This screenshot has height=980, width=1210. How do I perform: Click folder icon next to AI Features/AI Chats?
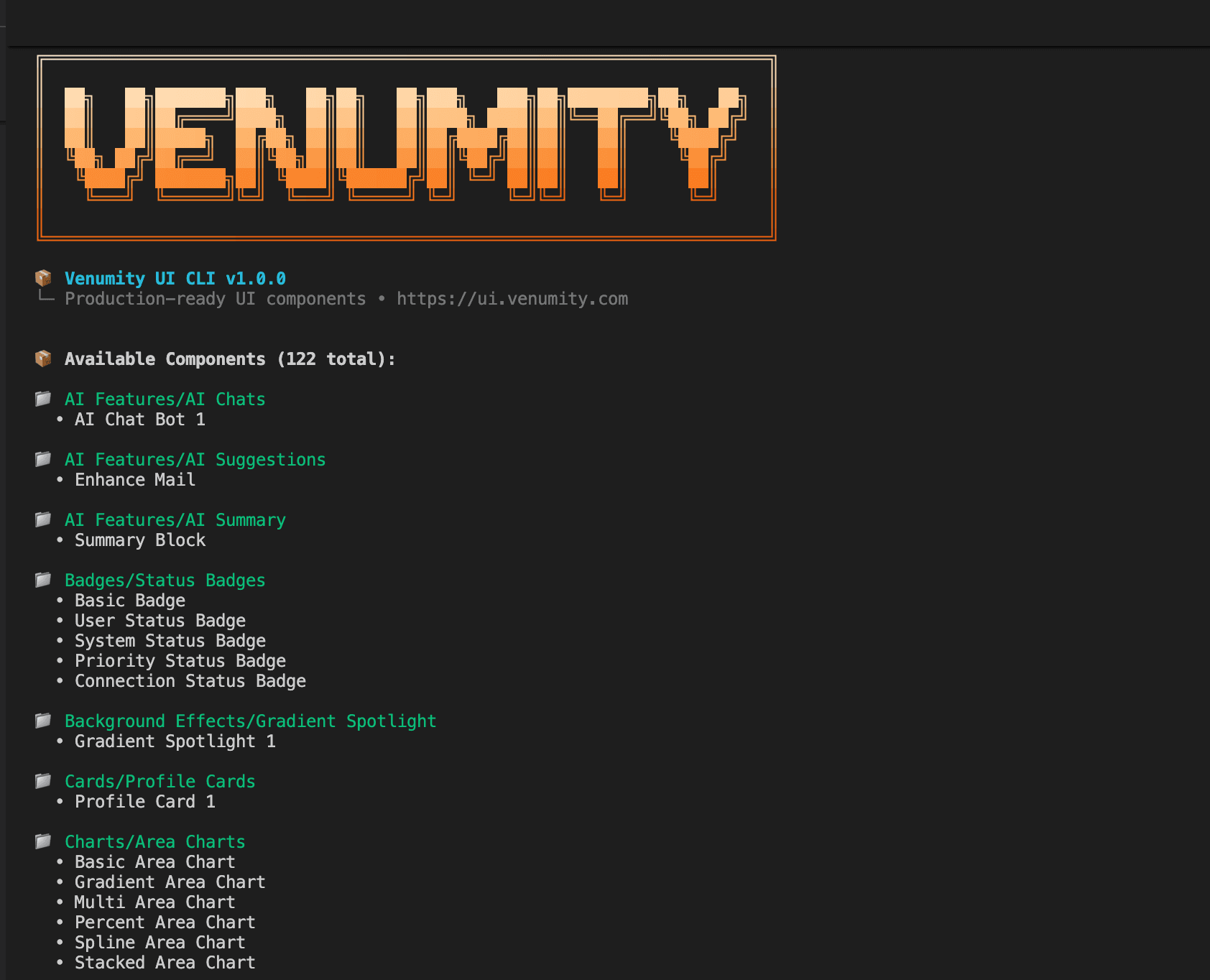(x=43, y=399)
